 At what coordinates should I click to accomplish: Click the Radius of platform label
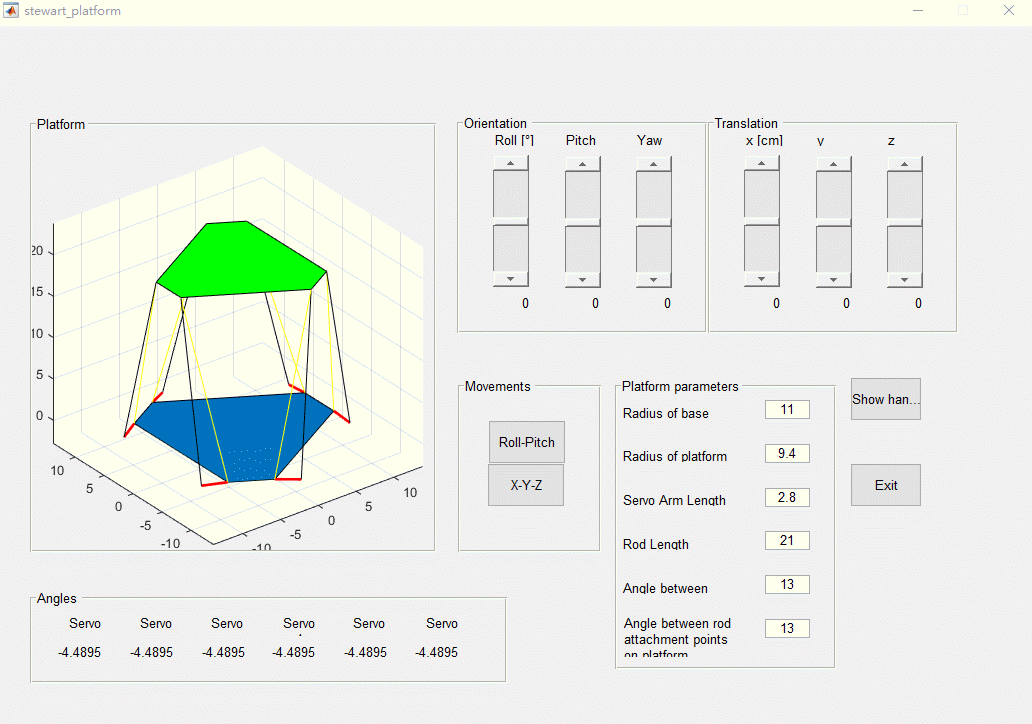click(675, 456)
